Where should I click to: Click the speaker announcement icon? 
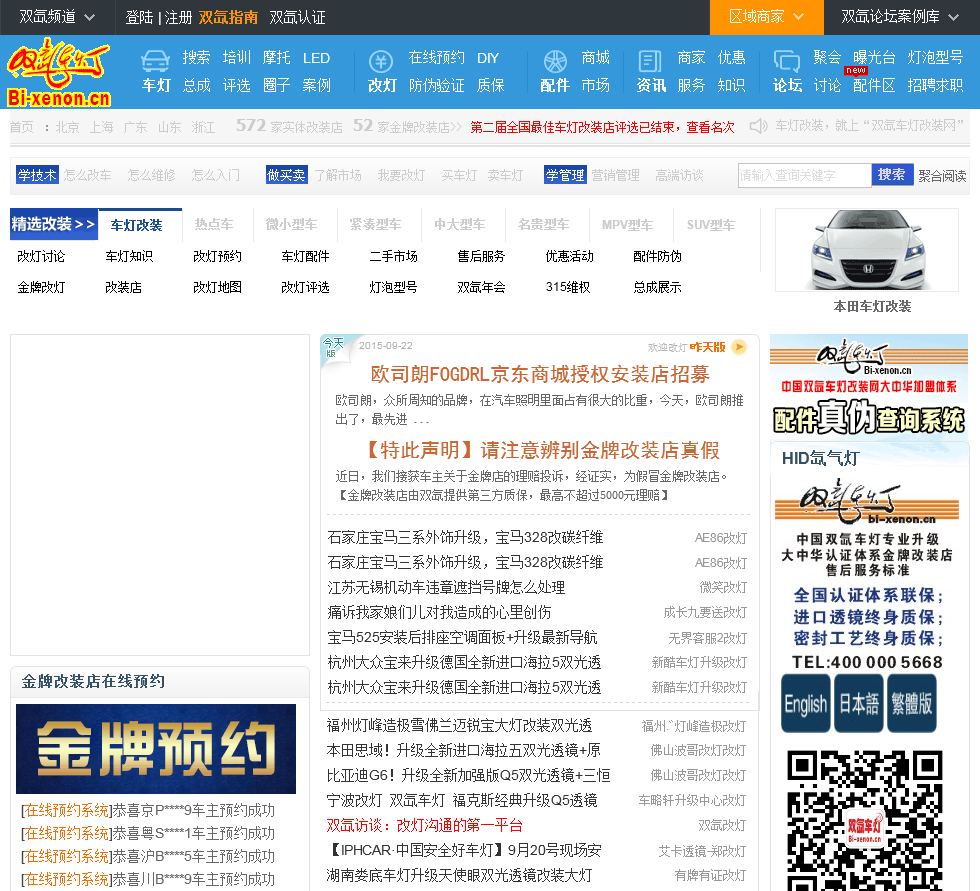[x=758, y=126]
